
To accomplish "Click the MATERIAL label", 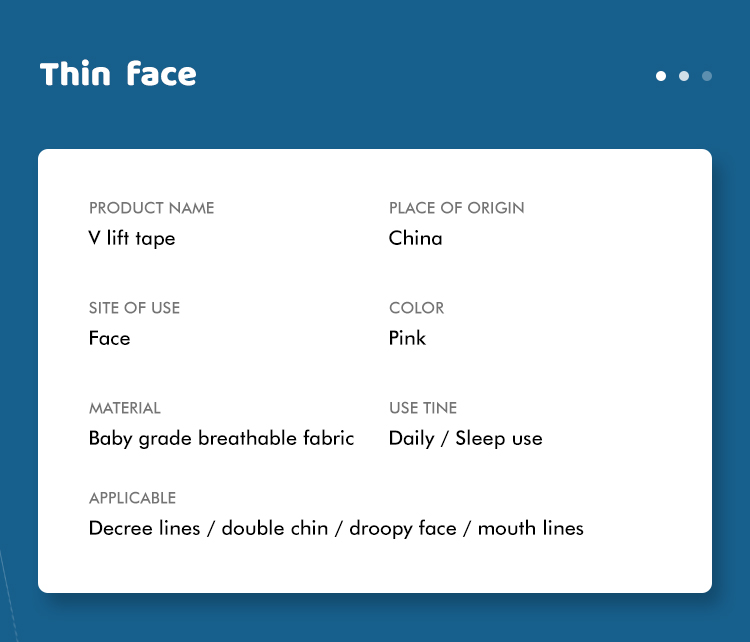I will click(124, 408).
